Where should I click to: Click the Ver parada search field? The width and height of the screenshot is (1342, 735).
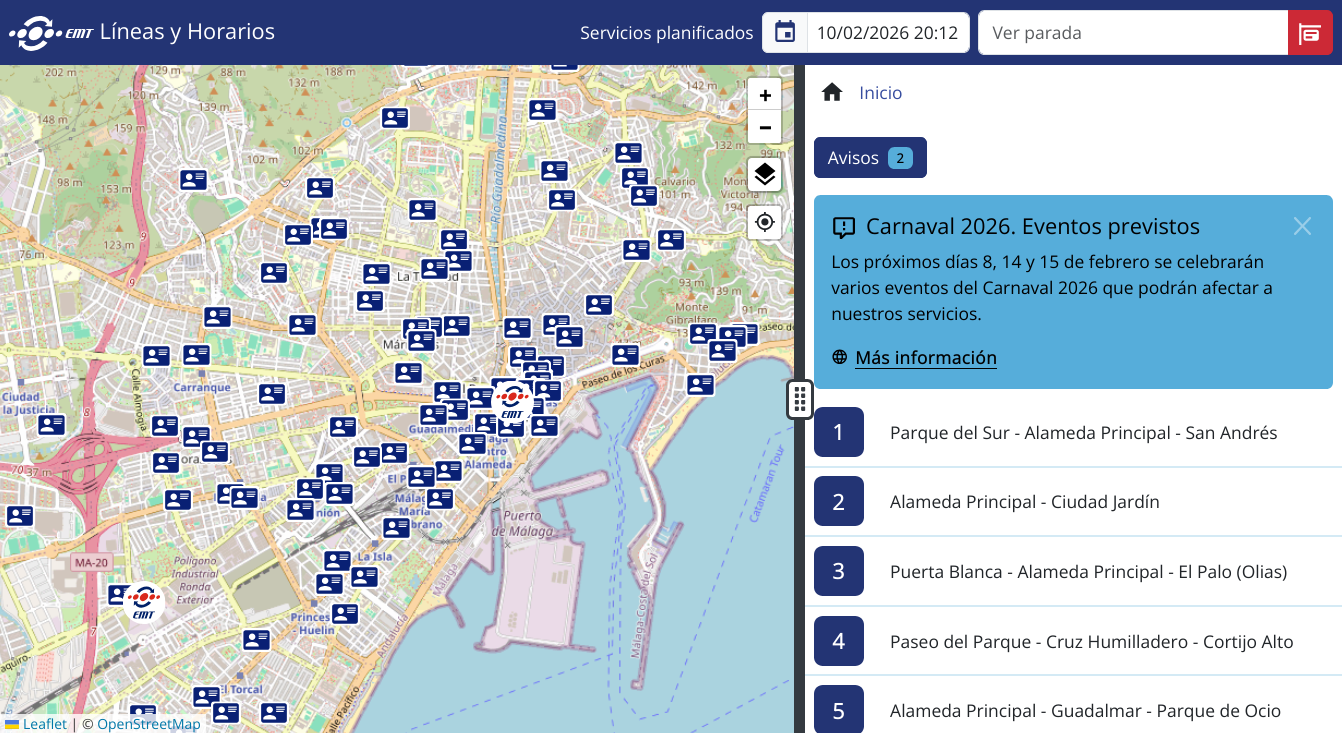[1132, 33]
